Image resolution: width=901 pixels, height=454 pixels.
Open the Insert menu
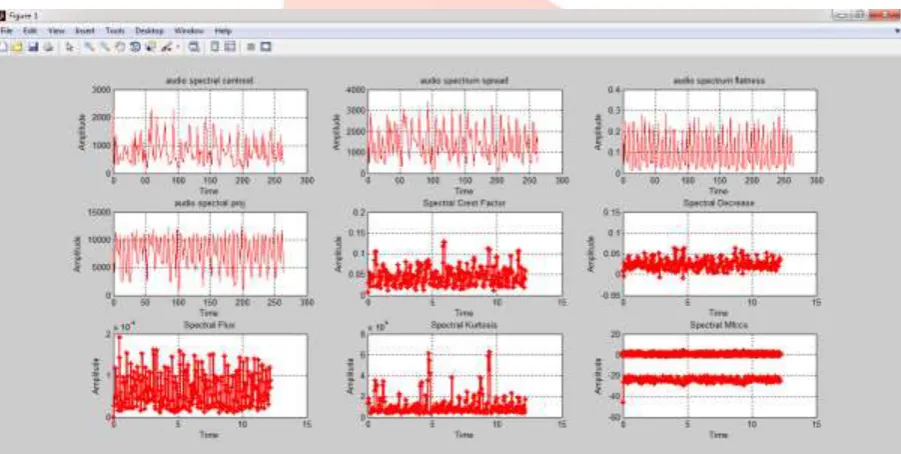(85, 30)
